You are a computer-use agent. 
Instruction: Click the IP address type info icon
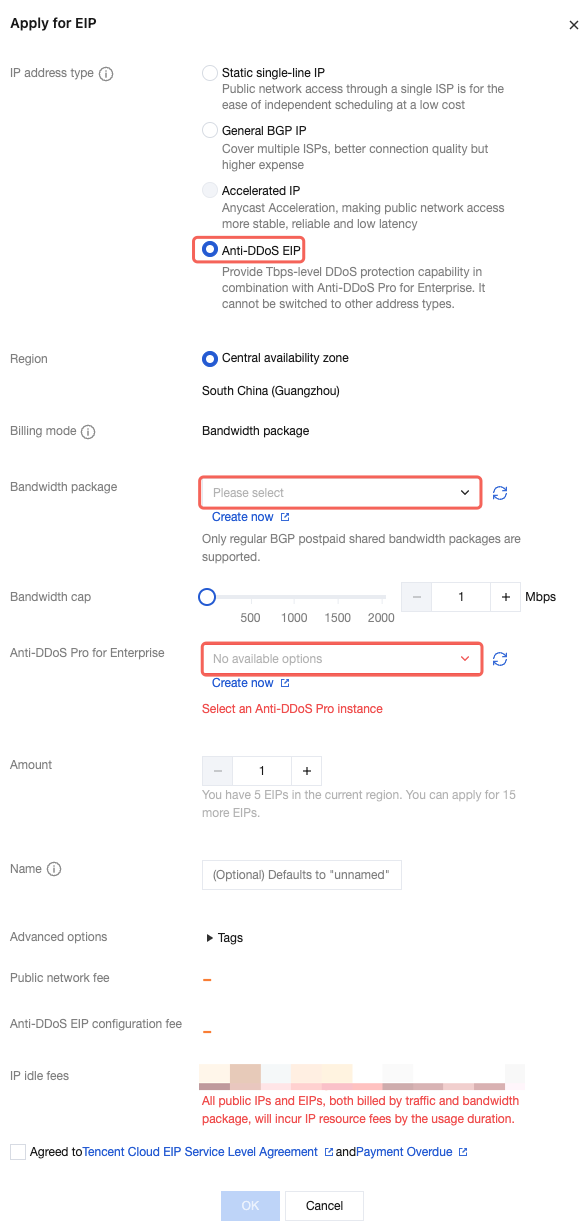[106, 74]
